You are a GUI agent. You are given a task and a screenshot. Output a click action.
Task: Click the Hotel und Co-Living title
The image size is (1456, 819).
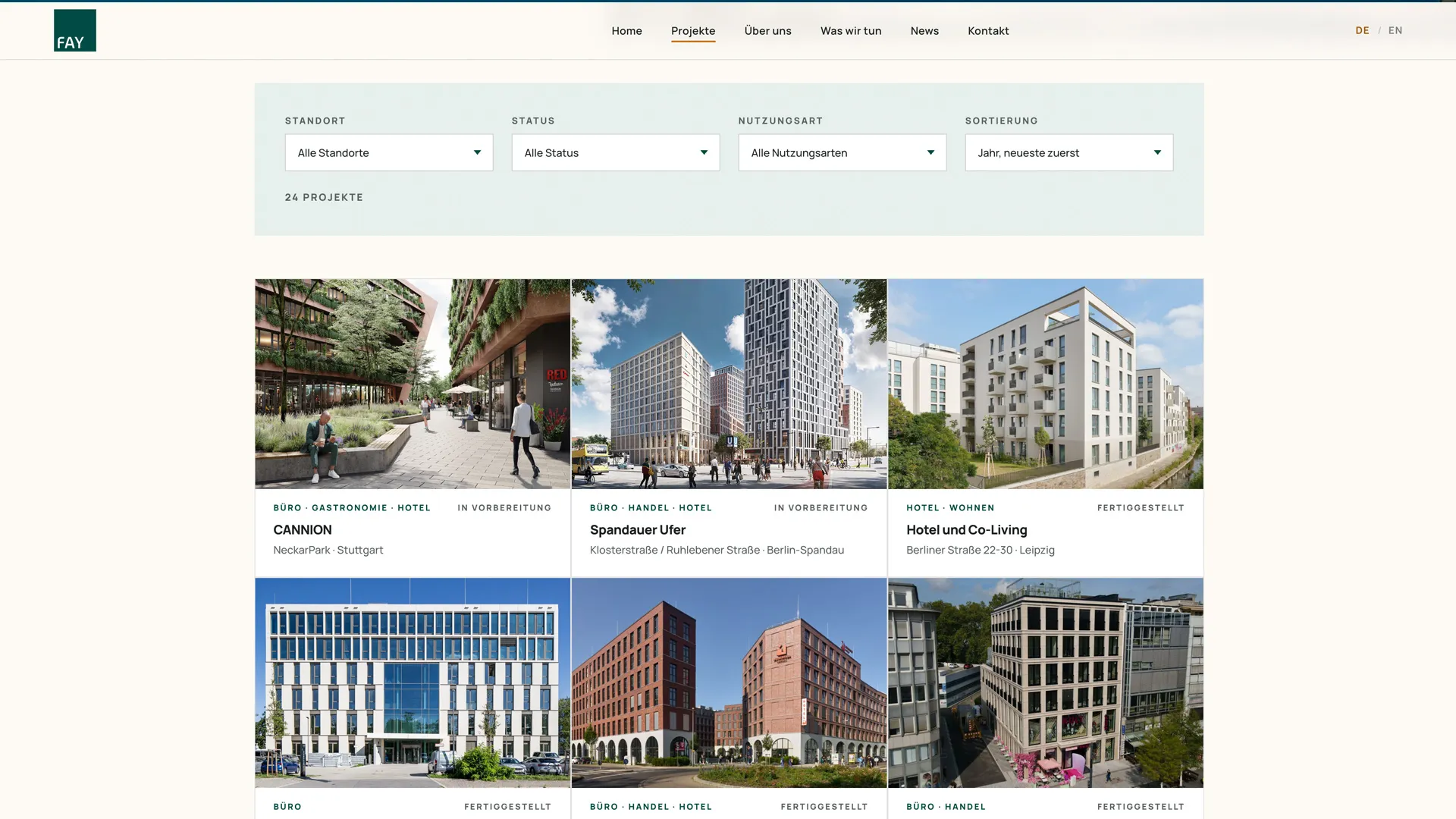[967, 530]
